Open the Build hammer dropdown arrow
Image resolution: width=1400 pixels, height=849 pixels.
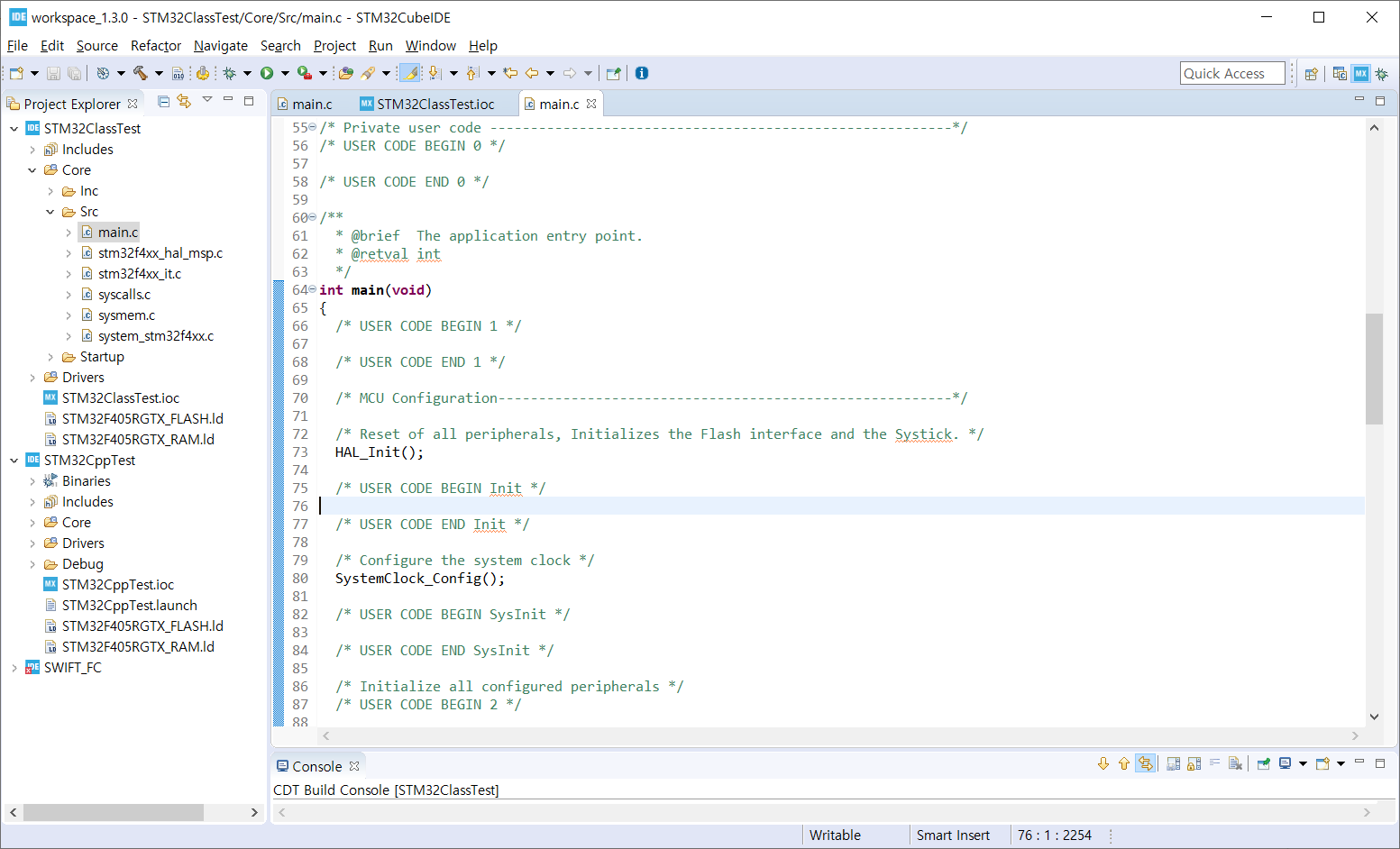159,73
